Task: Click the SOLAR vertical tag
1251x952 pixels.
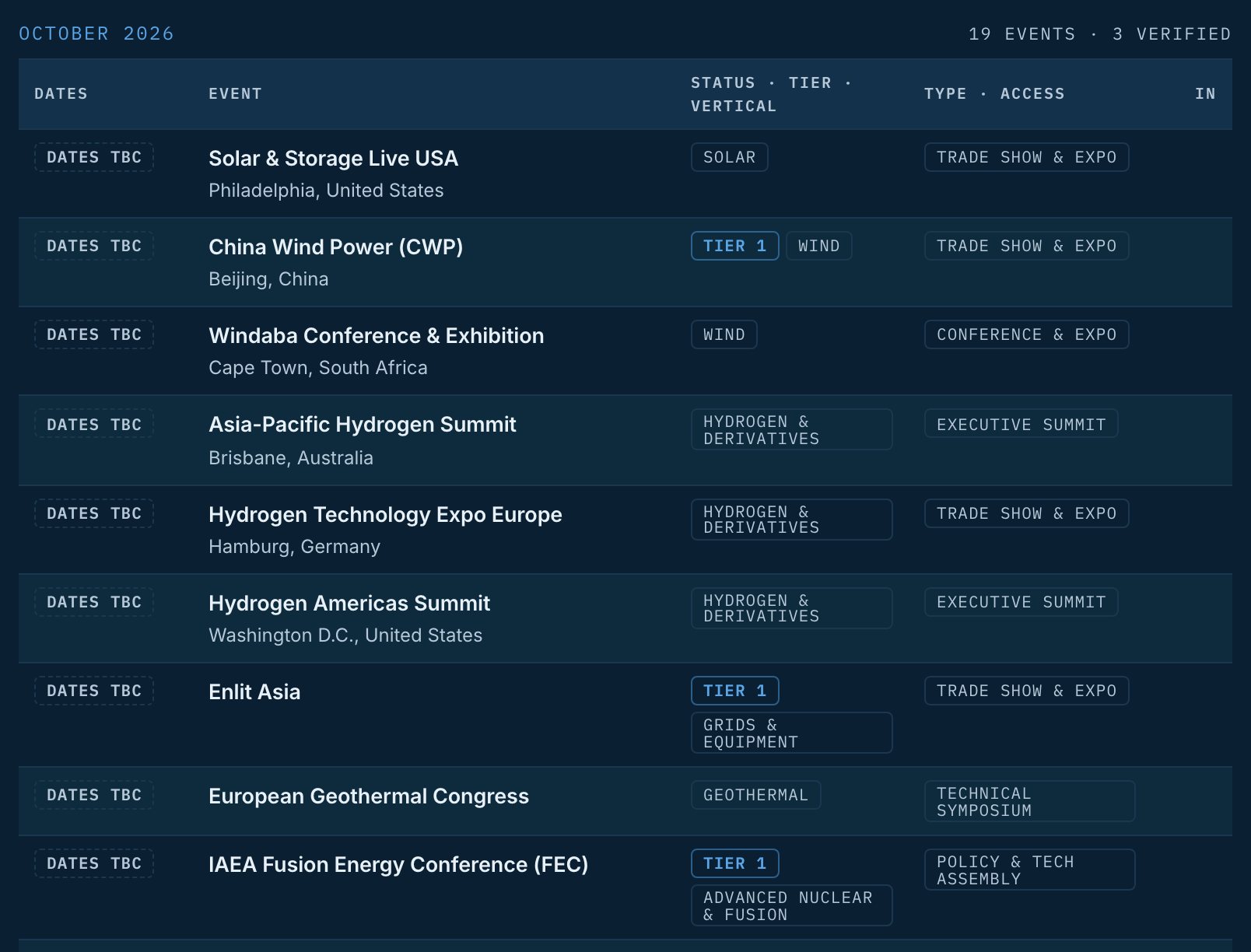Action: [x=730, y=157]
